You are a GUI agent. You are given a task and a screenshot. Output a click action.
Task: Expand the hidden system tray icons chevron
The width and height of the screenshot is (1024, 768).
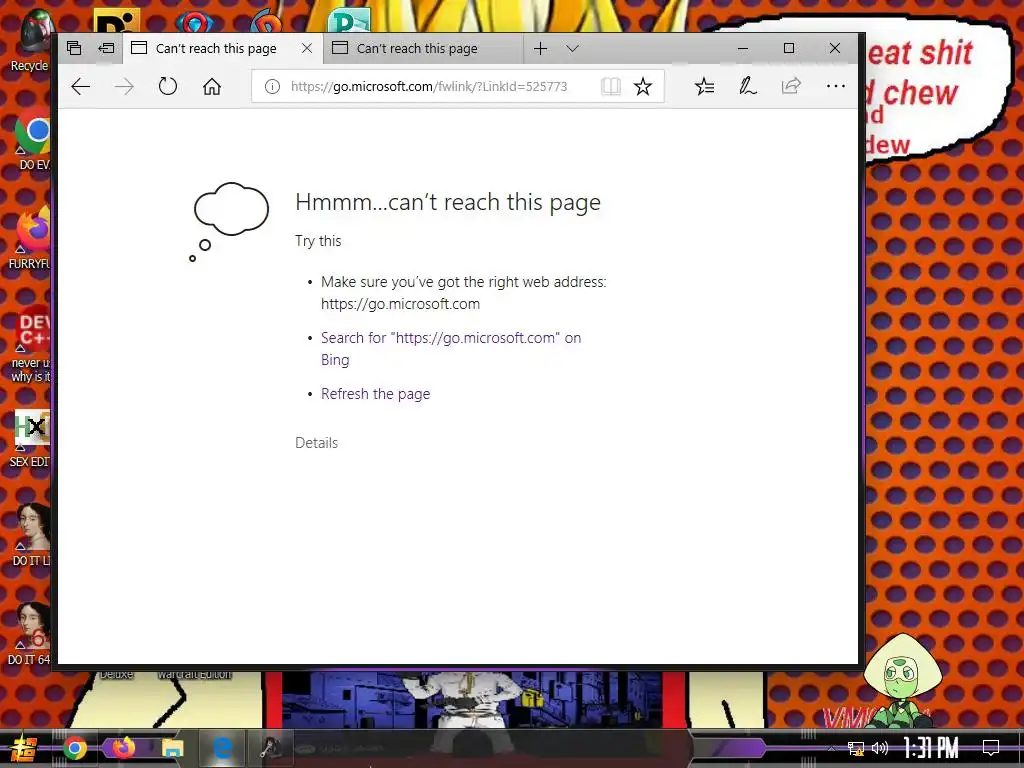pos(831,748)
